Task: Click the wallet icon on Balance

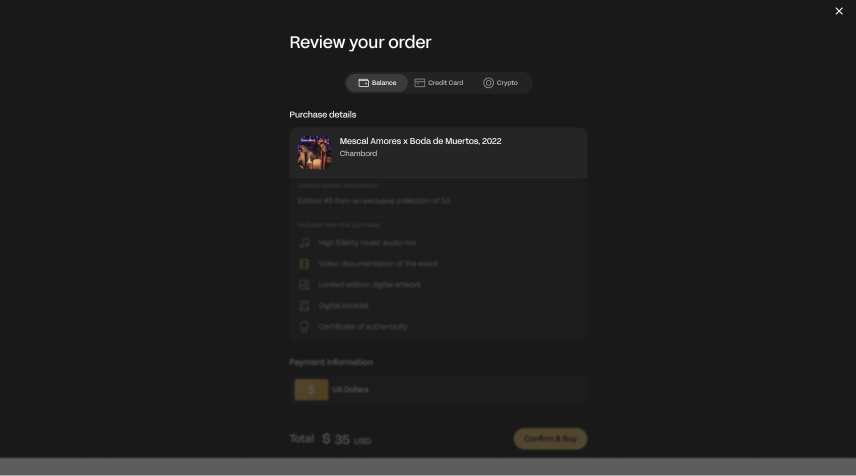Action: [x=364, y=83]
